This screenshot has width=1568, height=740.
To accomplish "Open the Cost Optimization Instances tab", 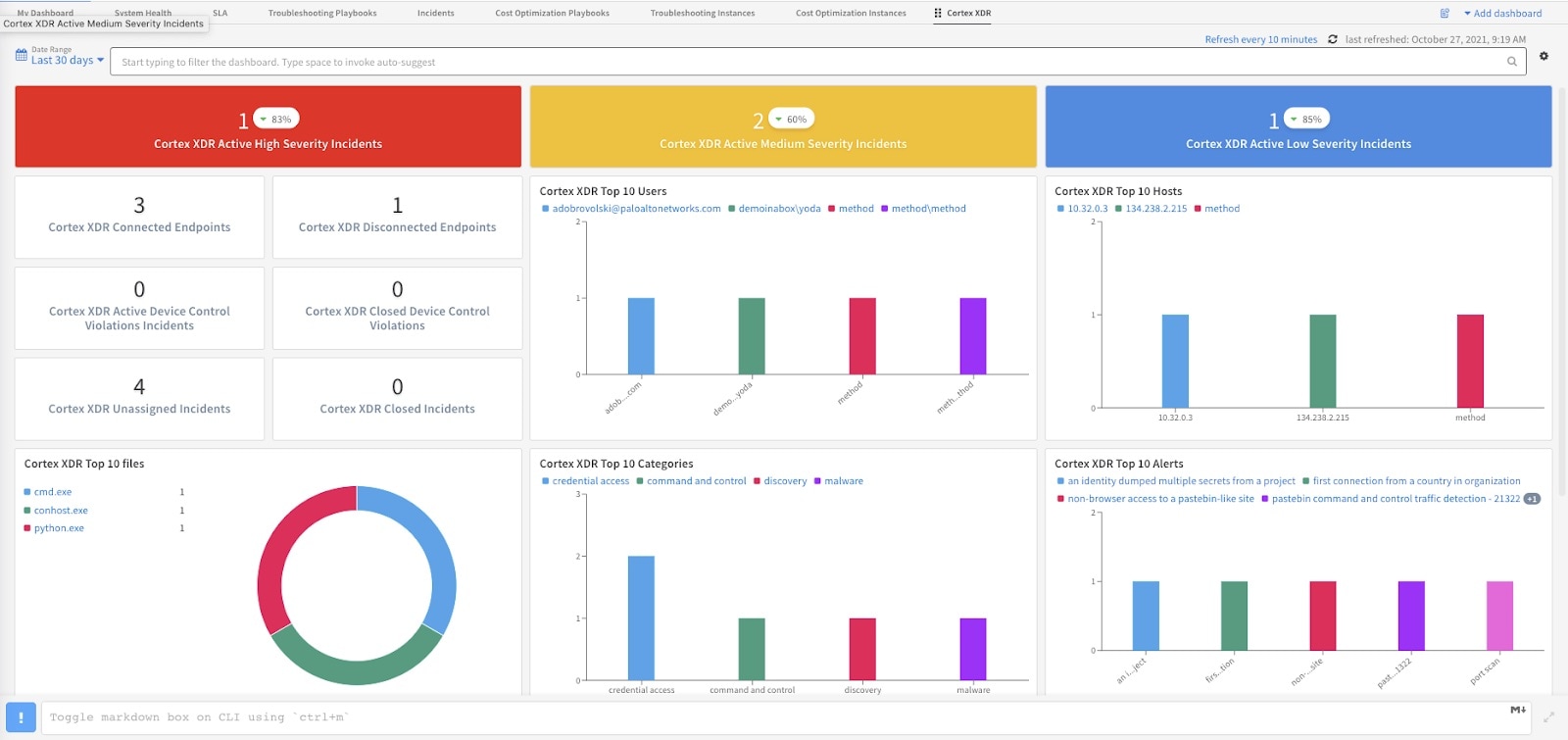I will pos(851,13).
